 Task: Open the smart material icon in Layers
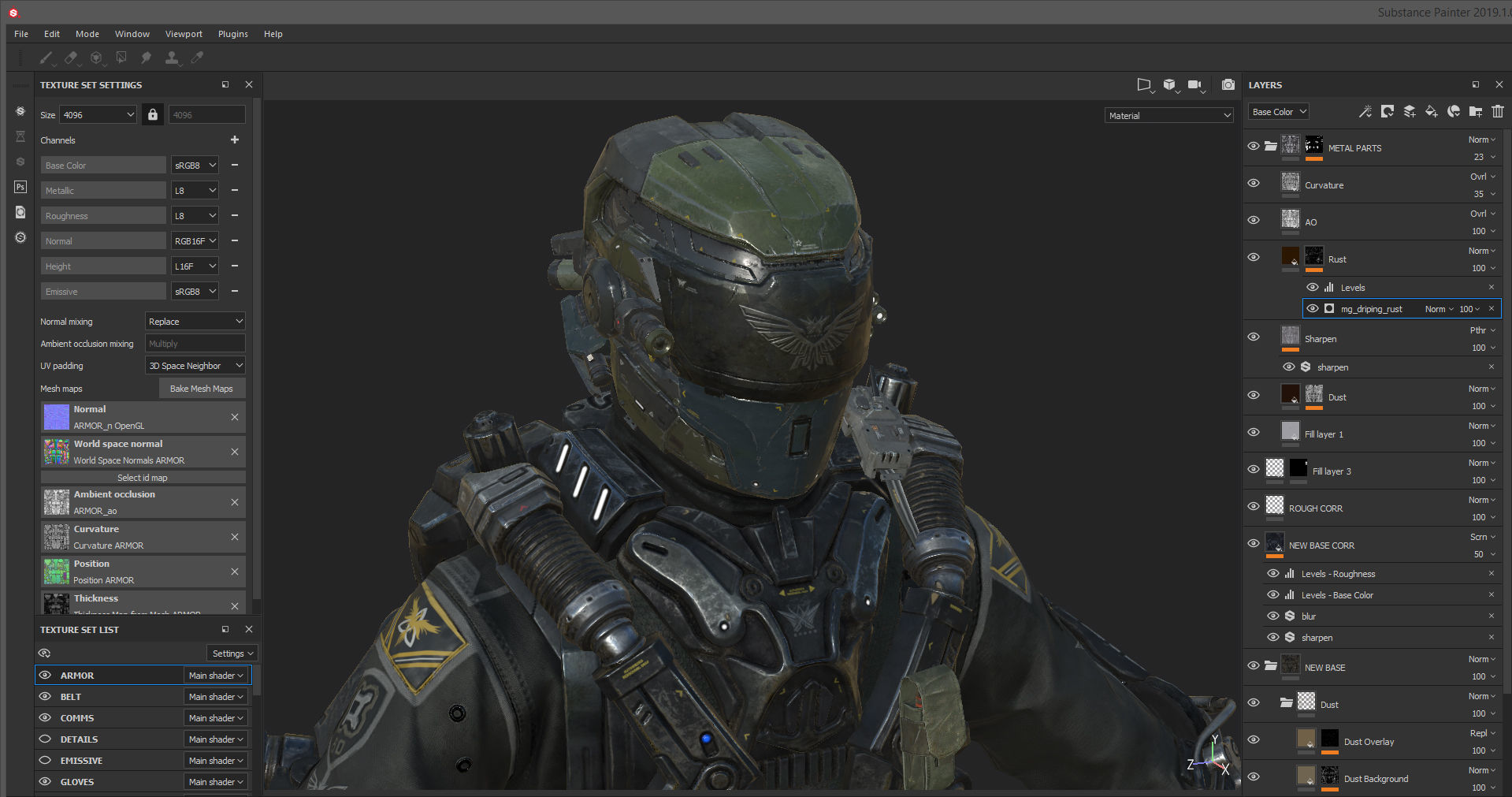click(x=1454, y=112)
